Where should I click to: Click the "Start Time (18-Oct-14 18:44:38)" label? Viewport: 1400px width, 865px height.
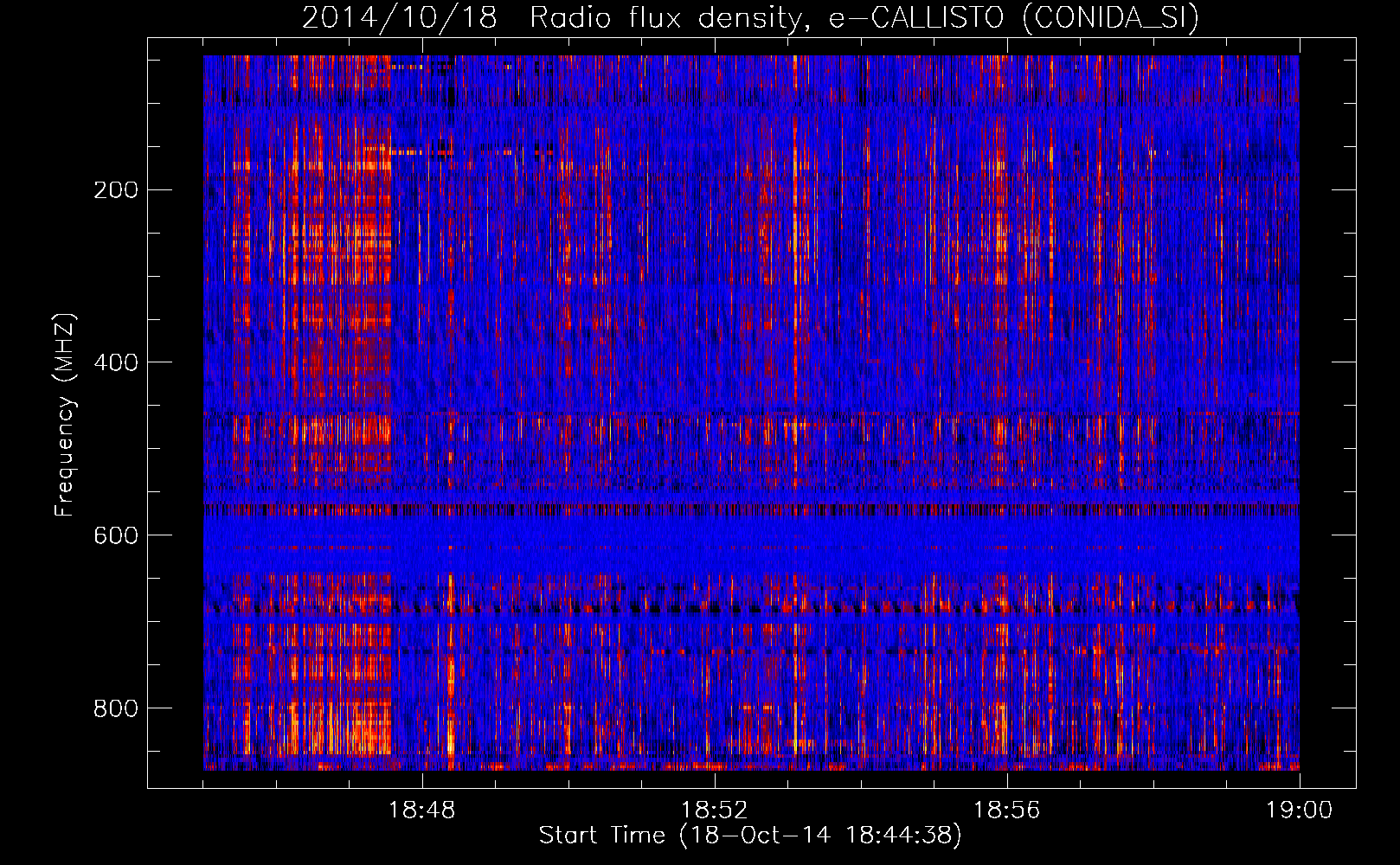pyautogui.click(x=750, y=836)
